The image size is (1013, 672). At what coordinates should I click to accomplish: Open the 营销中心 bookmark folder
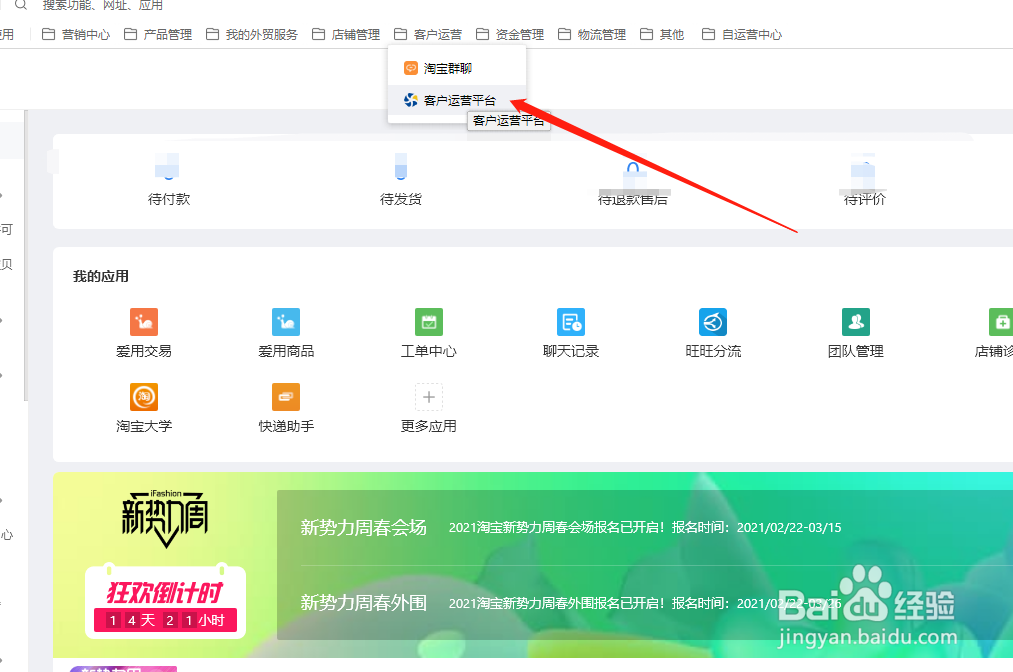[x=76, y=34]
